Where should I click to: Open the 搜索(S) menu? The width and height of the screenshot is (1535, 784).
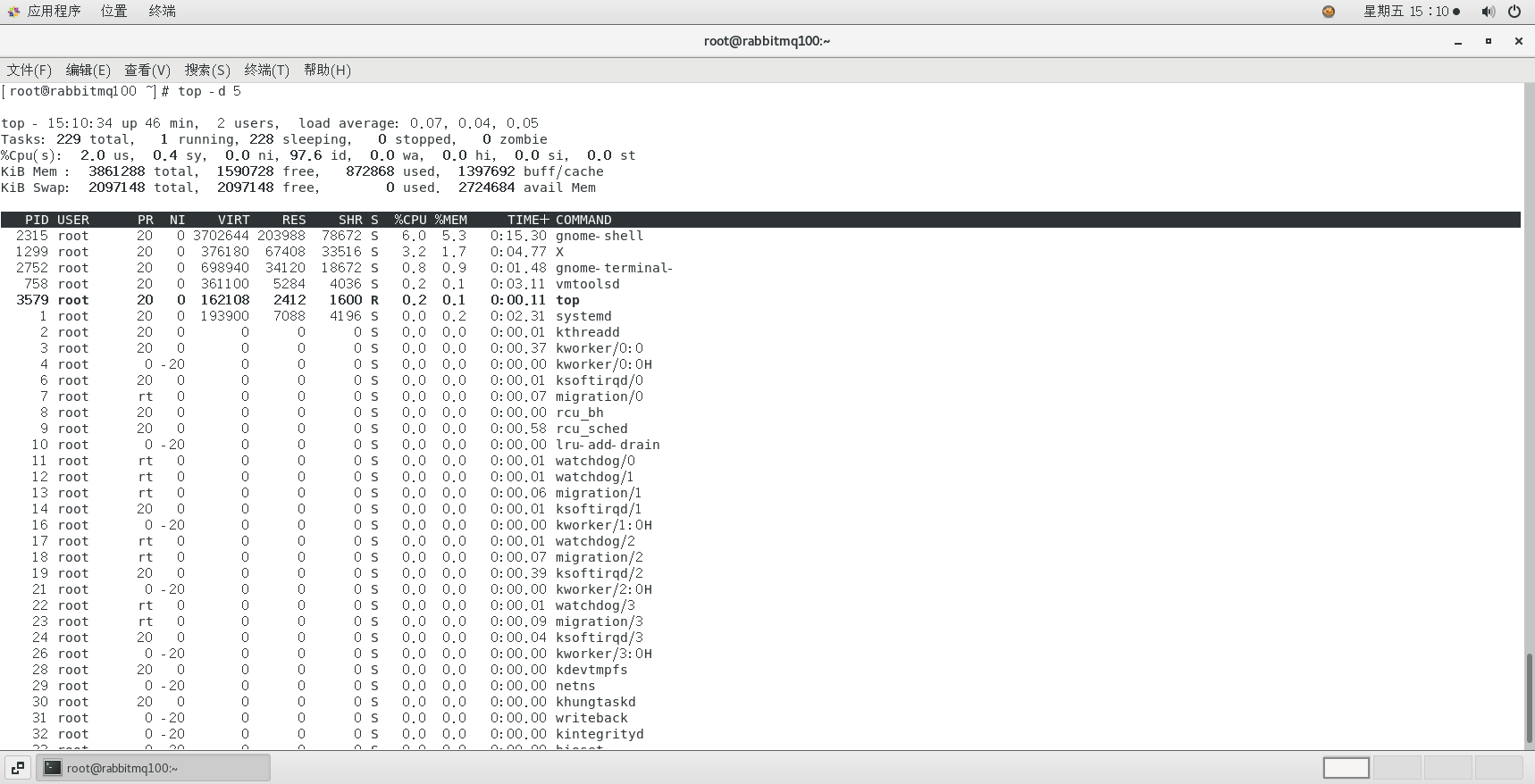[207, 70]
